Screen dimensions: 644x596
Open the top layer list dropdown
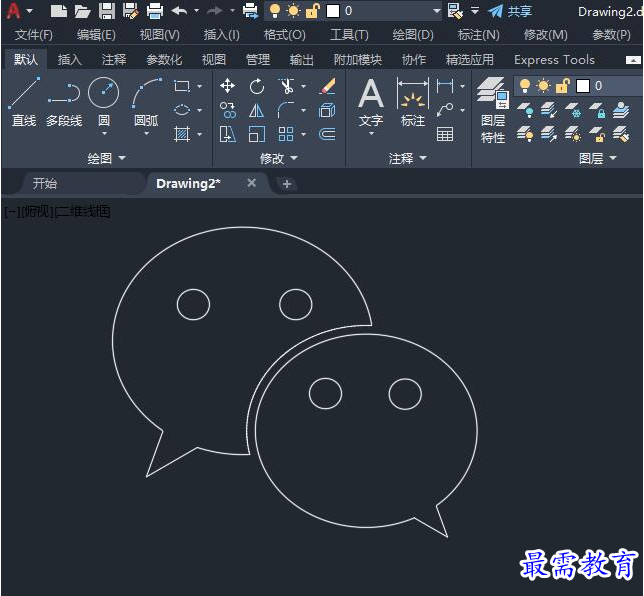point(437,11)
